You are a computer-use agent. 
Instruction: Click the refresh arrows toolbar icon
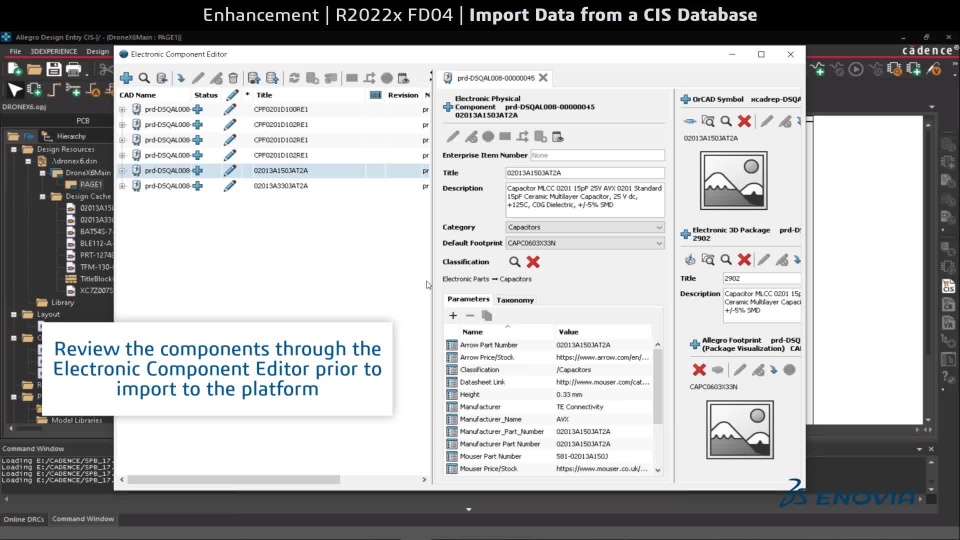point(294,78)
